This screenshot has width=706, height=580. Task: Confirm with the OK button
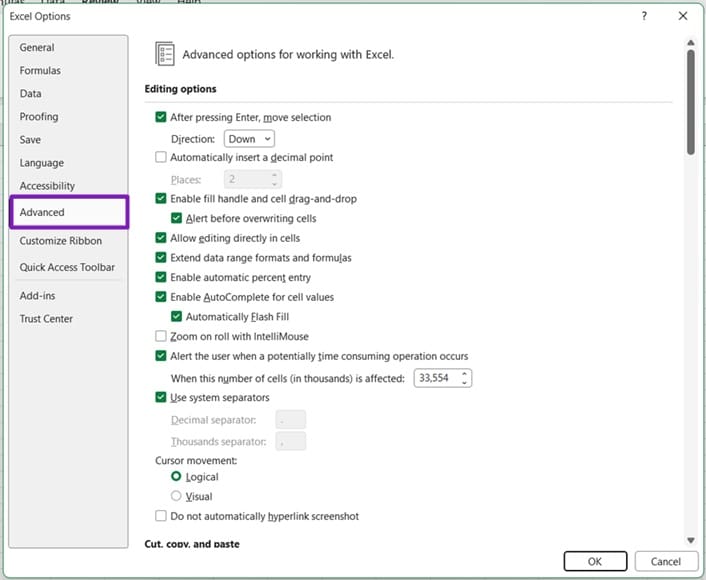595,561
